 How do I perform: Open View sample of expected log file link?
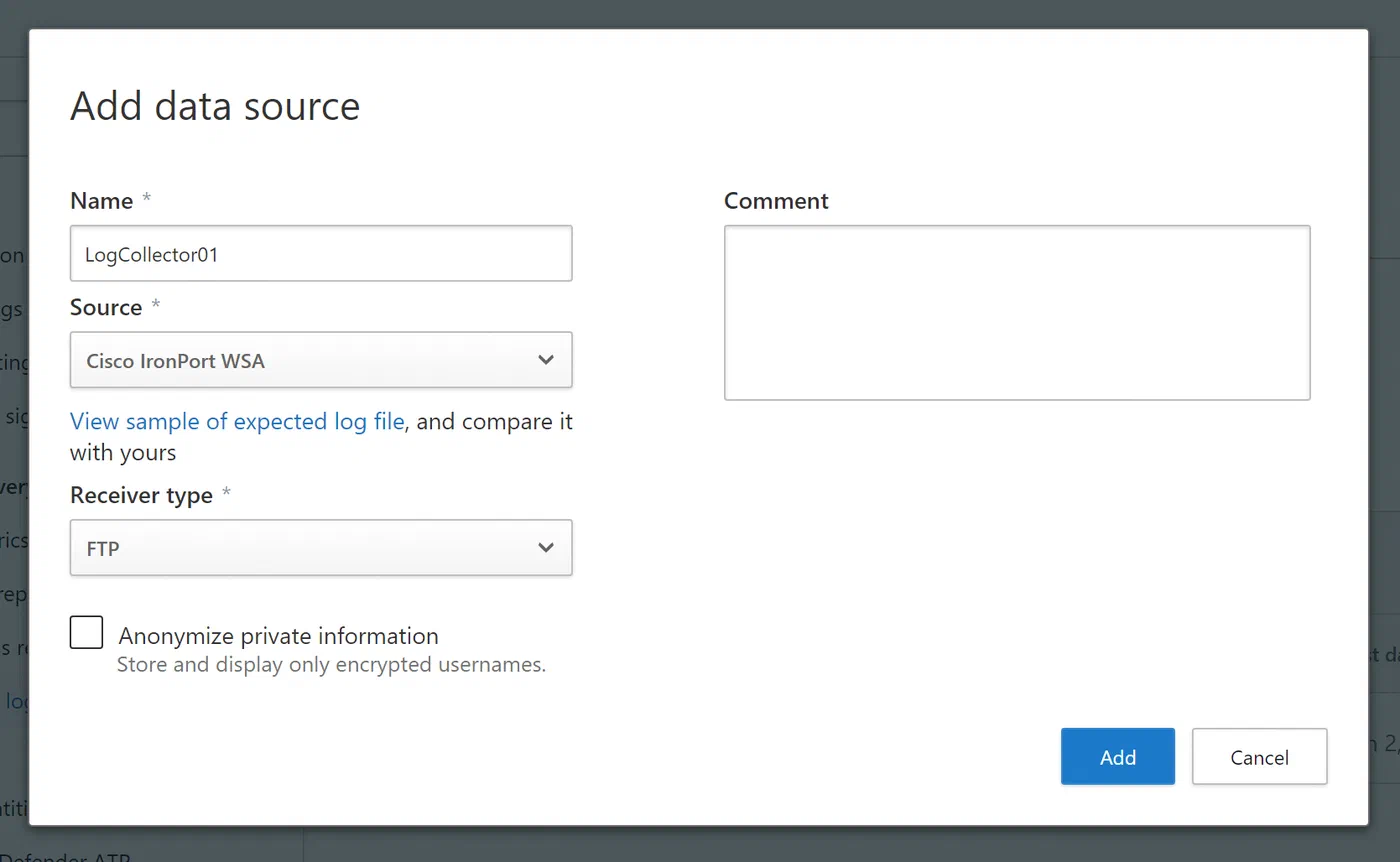click(x=237, y=421)
